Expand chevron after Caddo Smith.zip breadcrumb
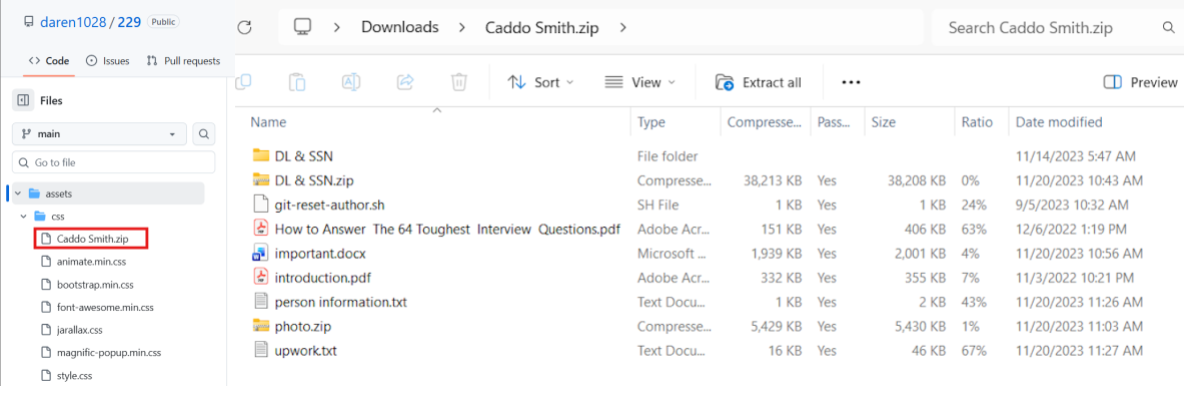Viewport: 1184px width, 403px height. [x=623, y=27]
